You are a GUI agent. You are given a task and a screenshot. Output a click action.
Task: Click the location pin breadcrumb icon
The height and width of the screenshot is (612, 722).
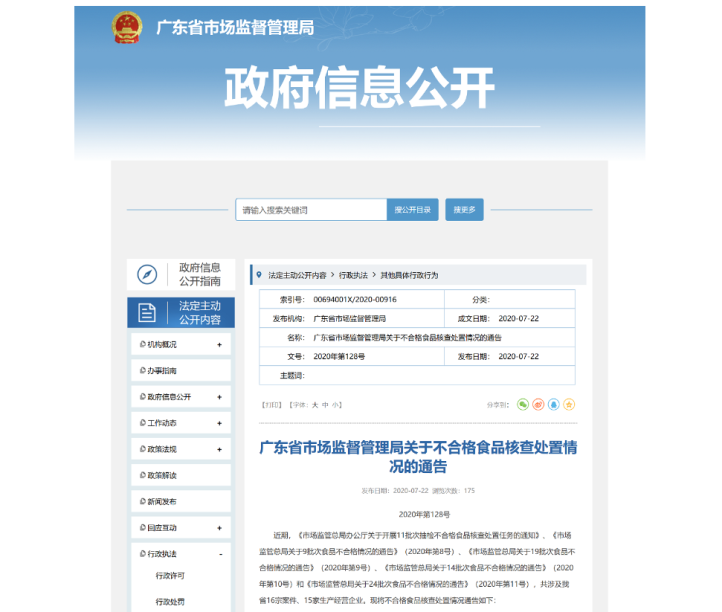(x=259, y=275)
